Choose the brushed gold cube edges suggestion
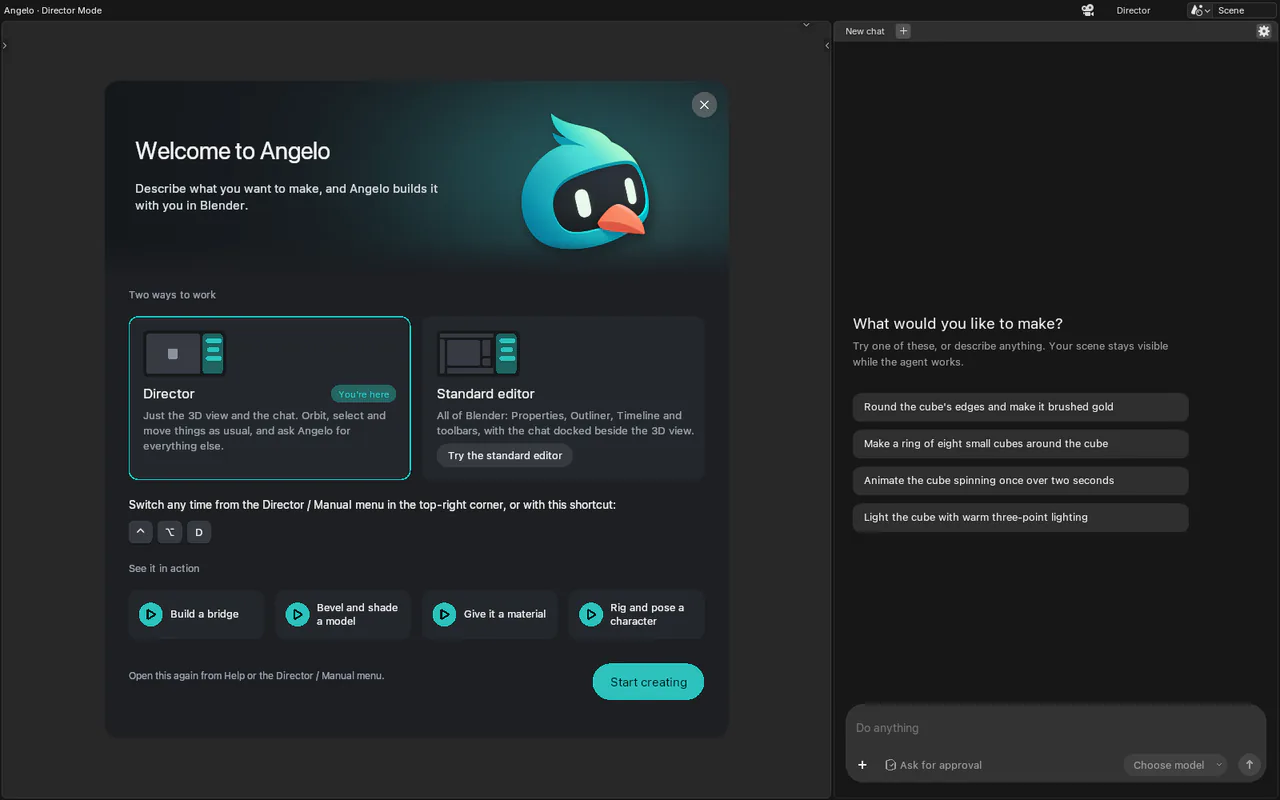Image resolution: width=1280 pixels, height=800 pixels. (x=1020, y=407)
